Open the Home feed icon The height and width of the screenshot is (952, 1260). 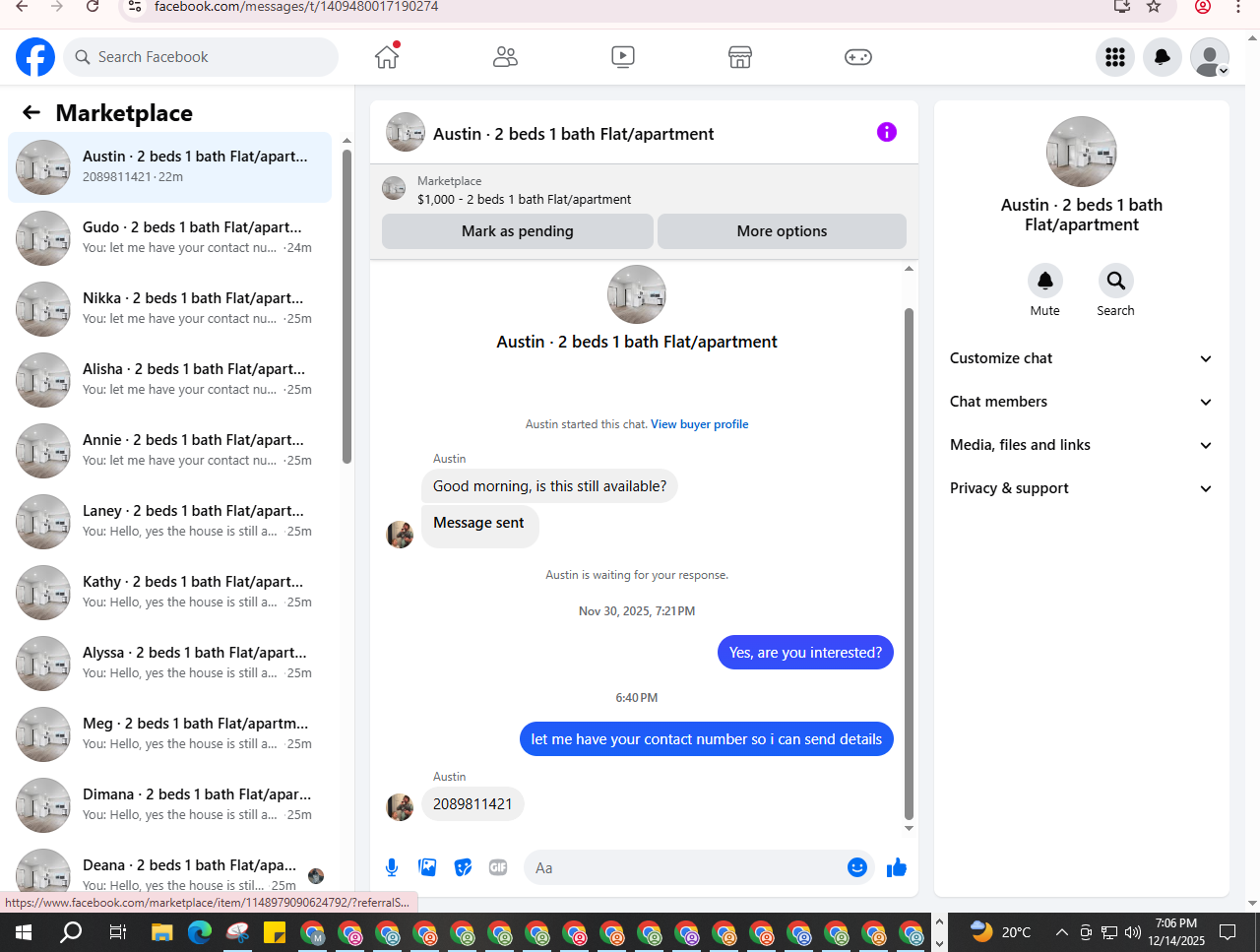tap(387, 57)
